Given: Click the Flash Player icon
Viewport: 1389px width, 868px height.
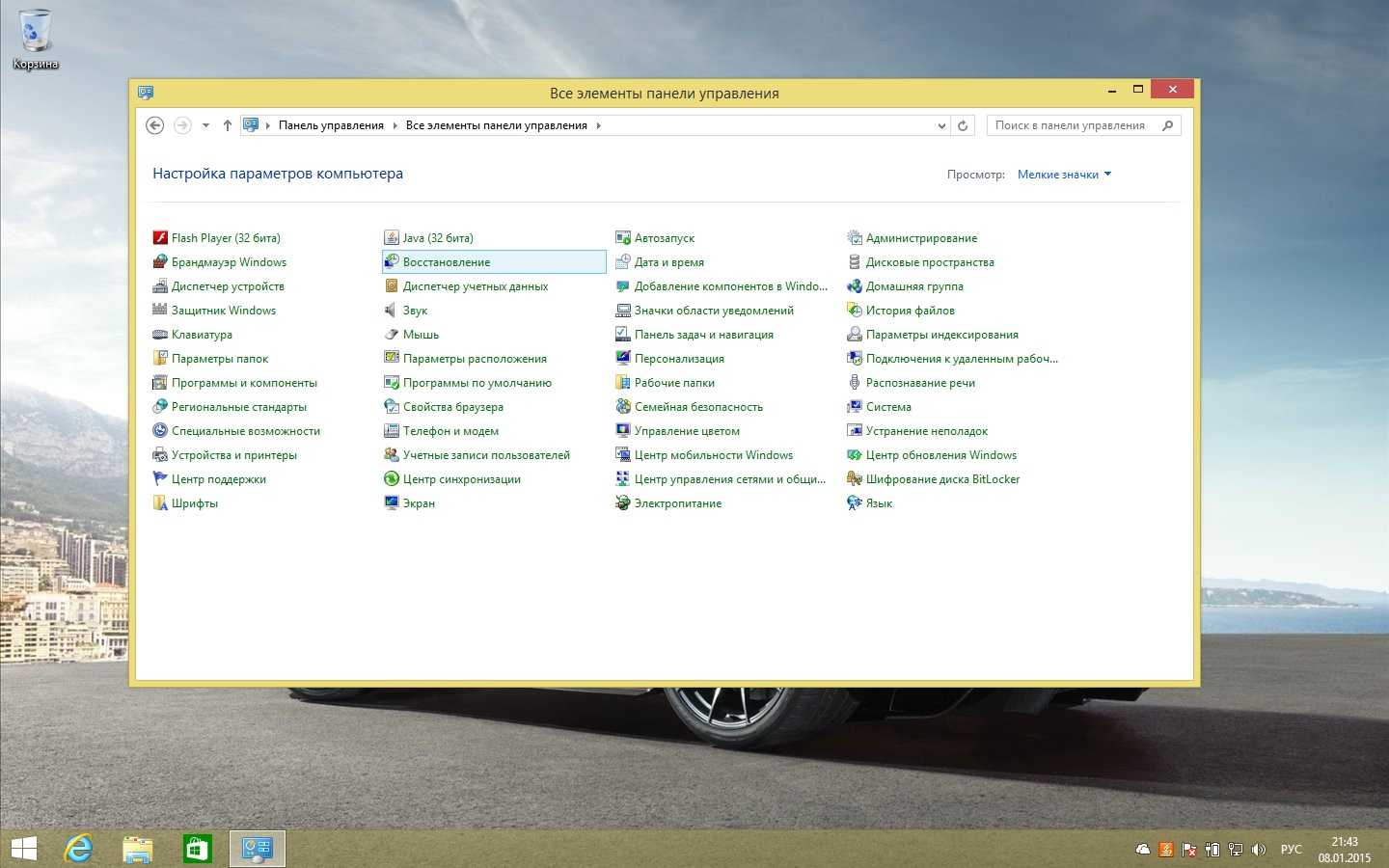Looking at the screenshot, I should tap(160, 238).
